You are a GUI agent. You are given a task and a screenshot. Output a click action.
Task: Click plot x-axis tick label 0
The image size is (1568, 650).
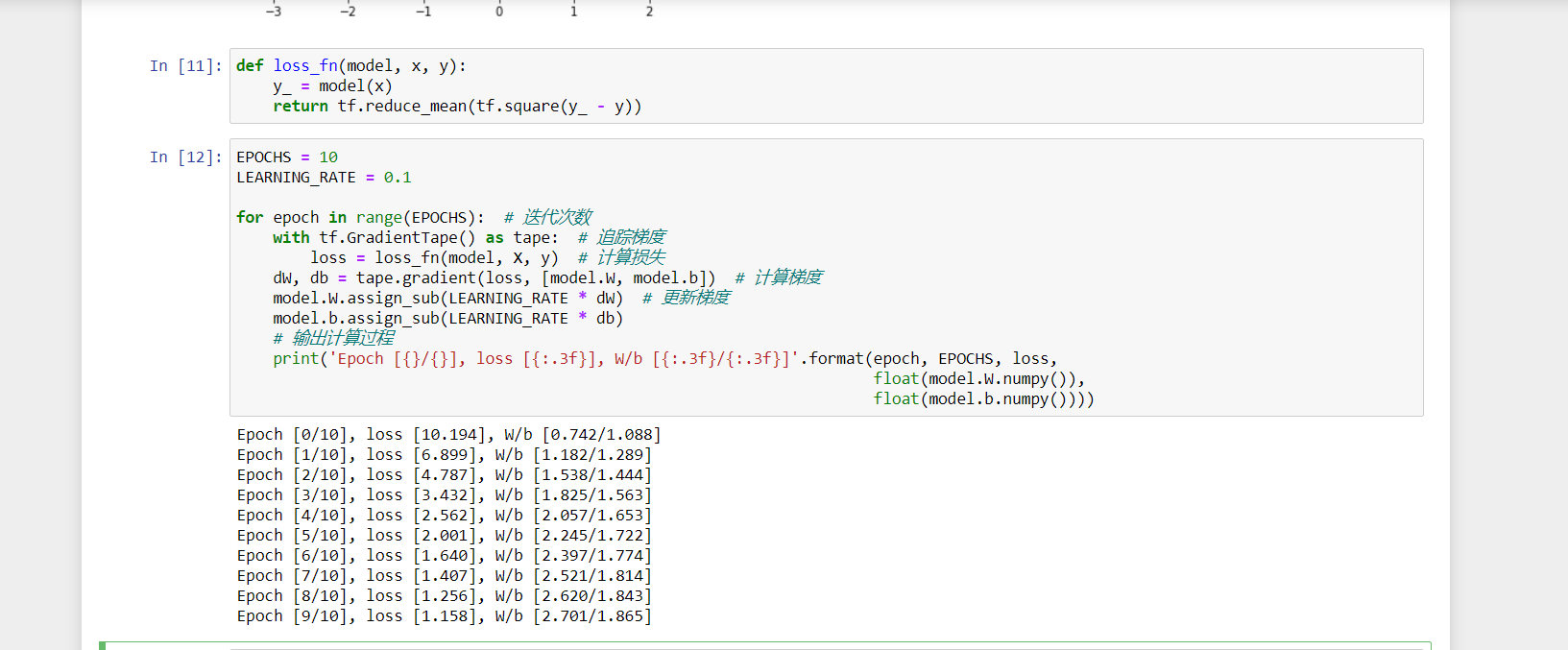499,12
